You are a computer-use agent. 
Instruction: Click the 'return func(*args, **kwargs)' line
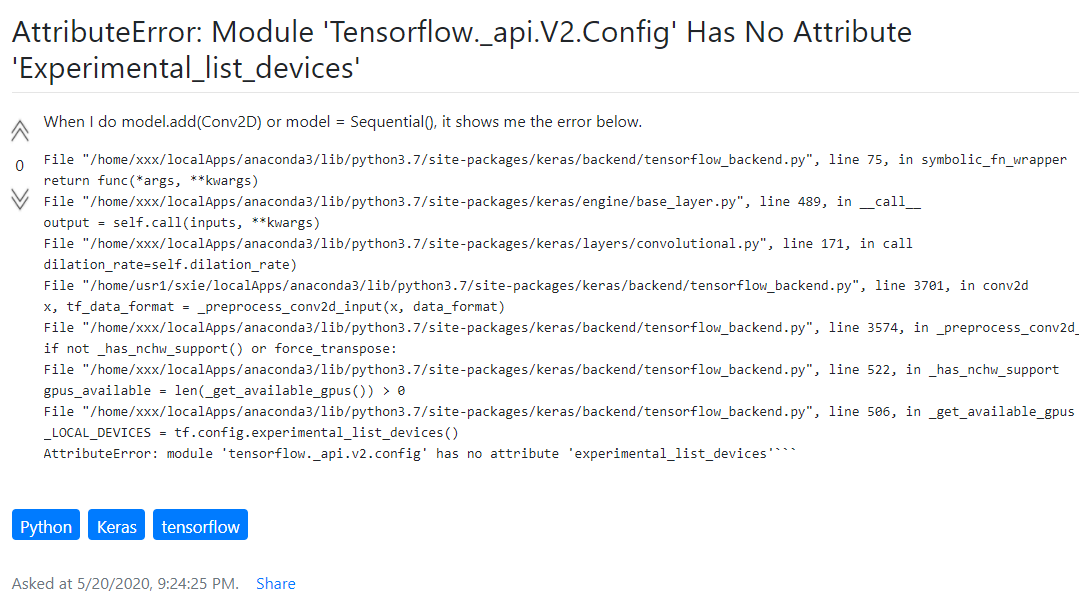click(151, 181)
